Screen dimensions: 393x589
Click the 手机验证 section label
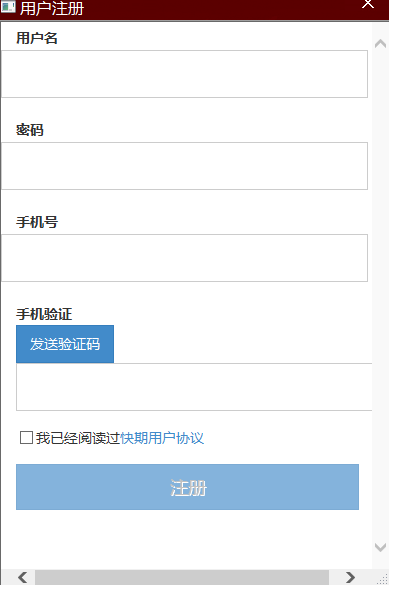pos(44,314)
